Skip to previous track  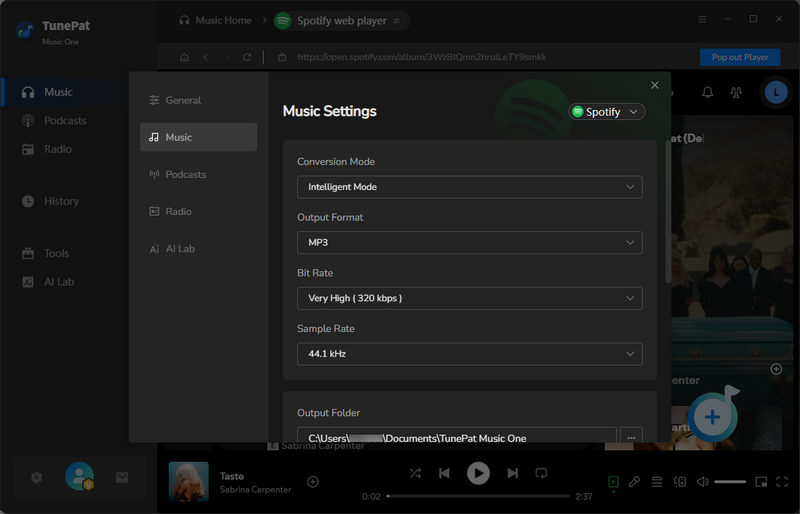tap(444, 473)
